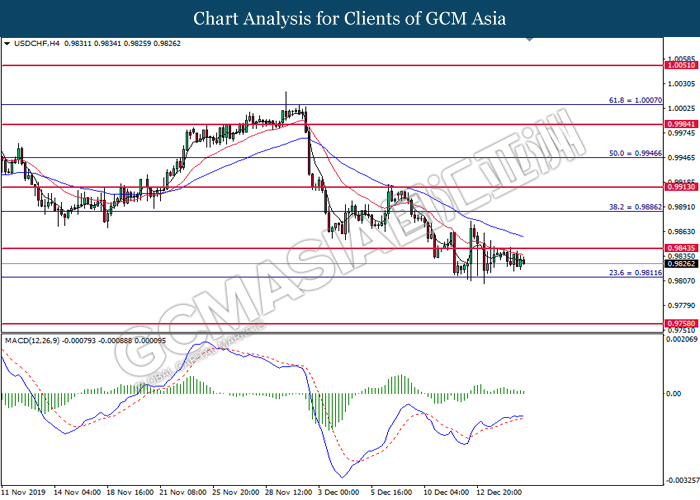Click the red 1.00510 price tag

682,64
